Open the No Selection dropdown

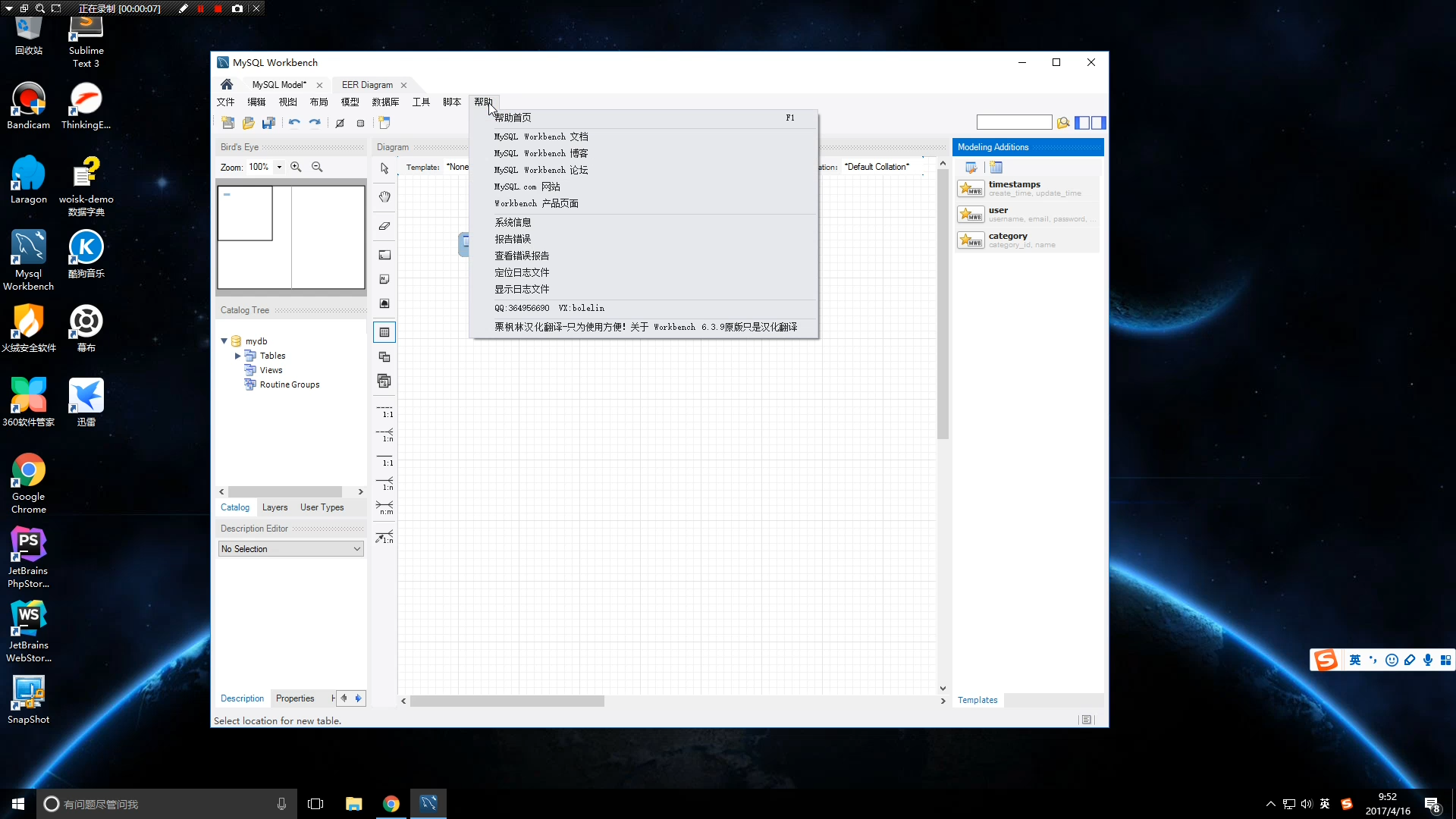coord(291,549)
